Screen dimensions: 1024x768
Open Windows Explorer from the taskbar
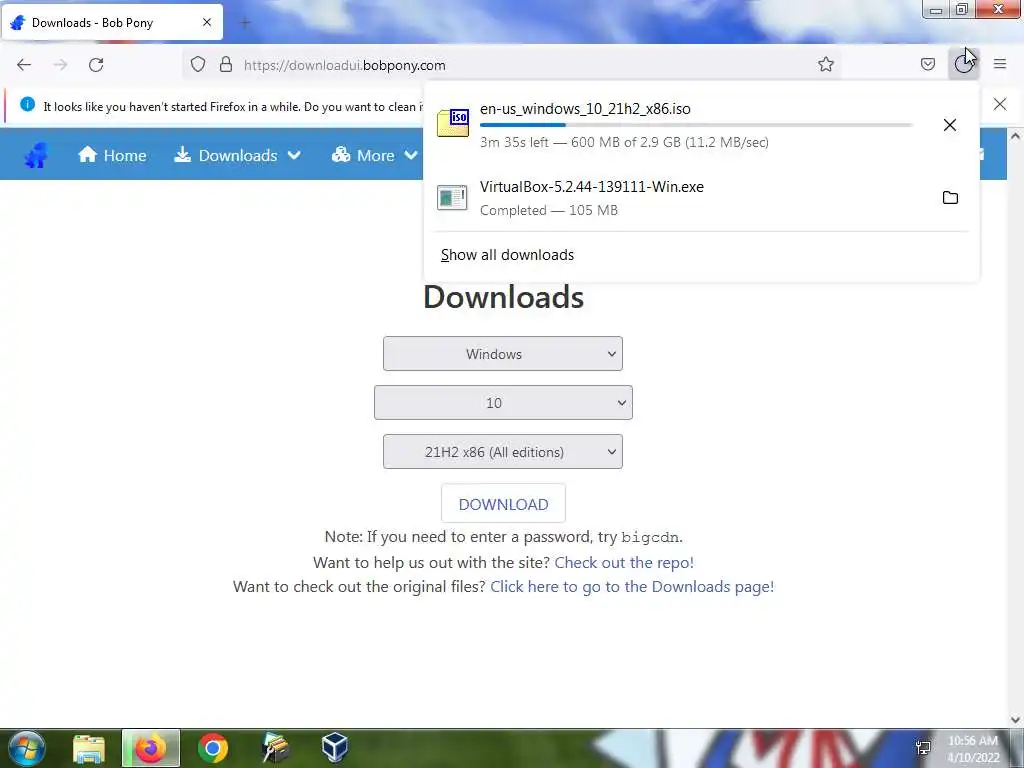point(89,748)
